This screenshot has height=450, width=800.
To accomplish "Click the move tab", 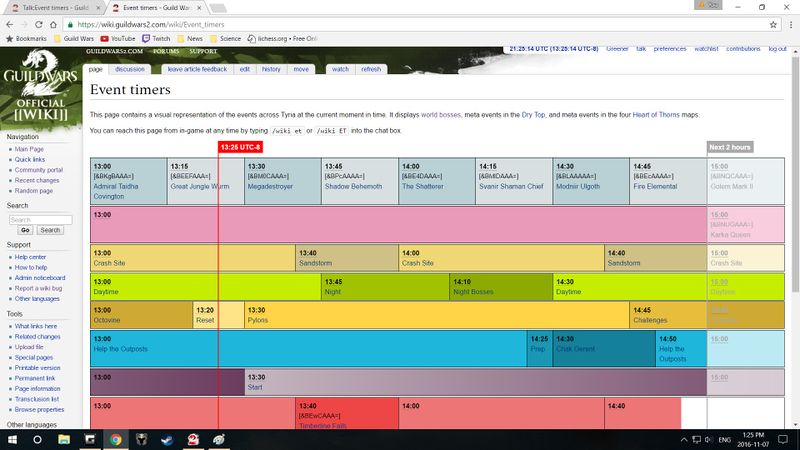I will coord(301,69).
